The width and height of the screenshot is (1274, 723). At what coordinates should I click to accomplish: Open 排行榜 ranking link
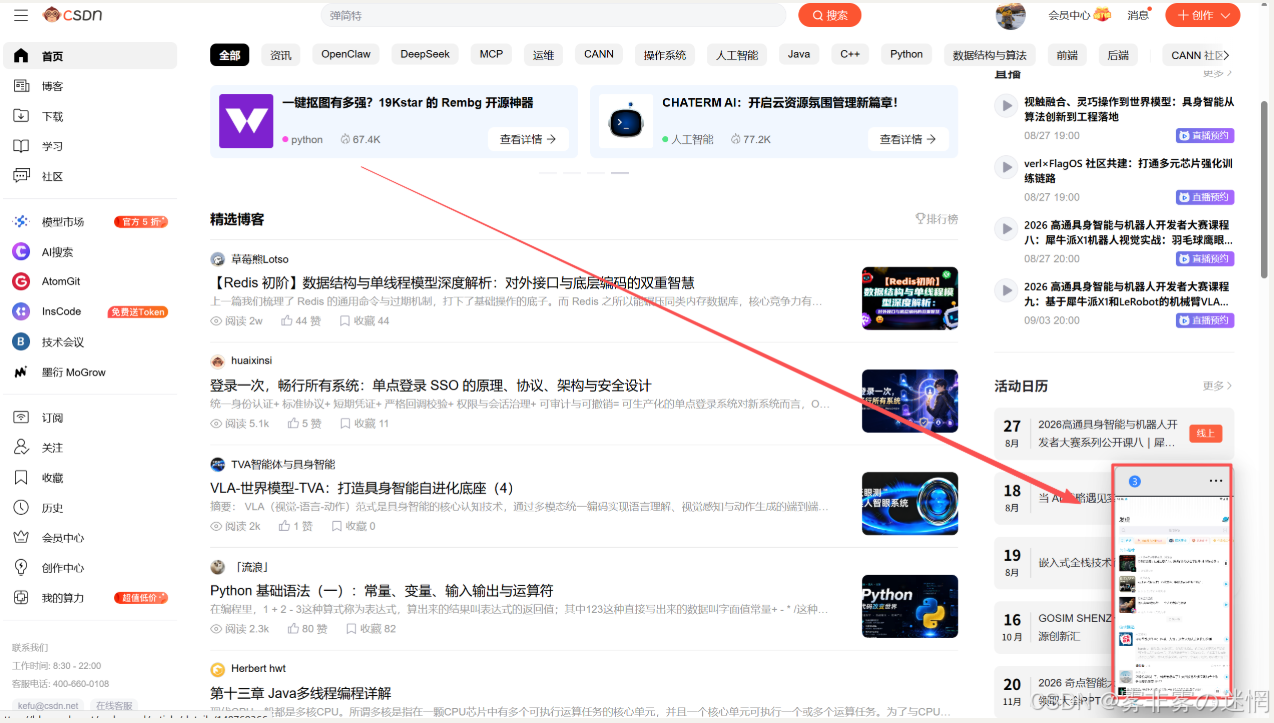[936, 219]
